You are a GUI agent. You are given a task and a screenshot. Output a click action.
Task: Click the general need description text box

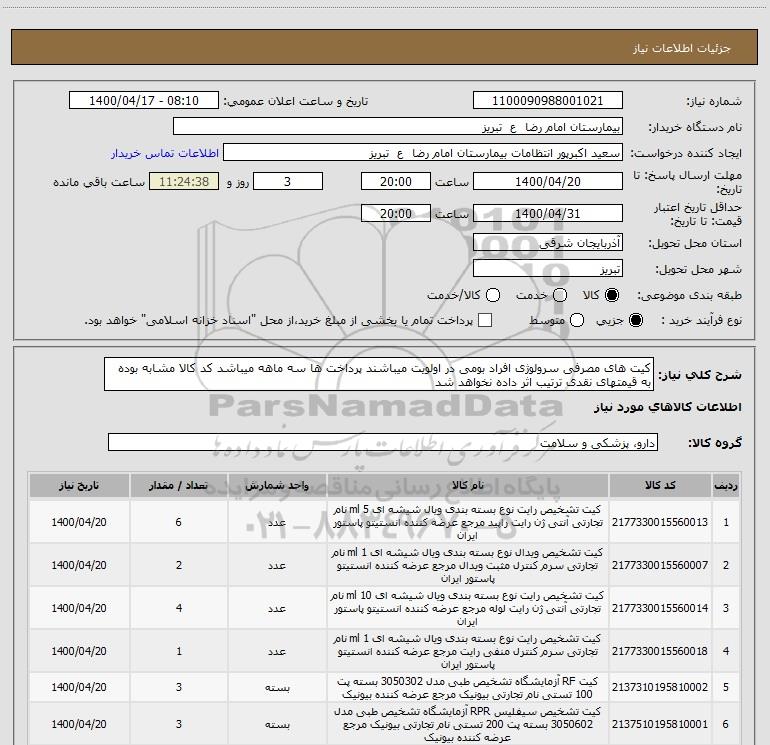tap(379, 375)
